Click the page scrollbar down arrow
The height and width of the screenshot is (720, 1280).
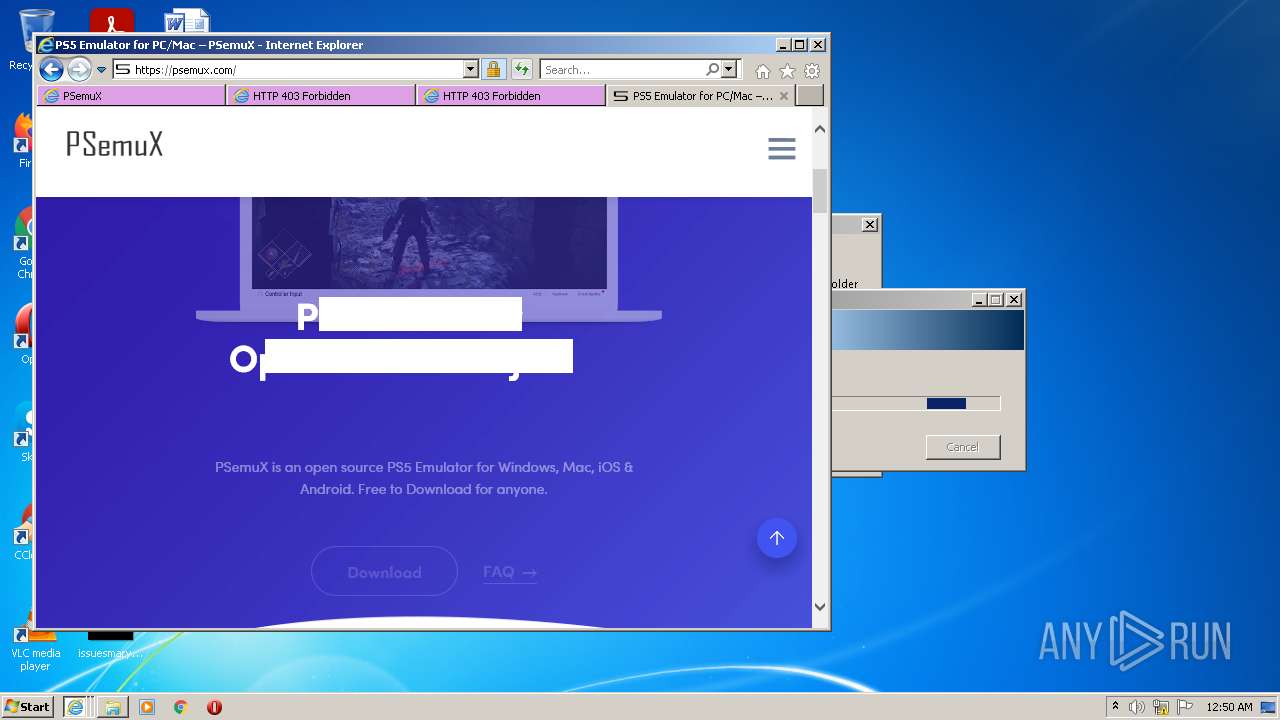point(820,606)
